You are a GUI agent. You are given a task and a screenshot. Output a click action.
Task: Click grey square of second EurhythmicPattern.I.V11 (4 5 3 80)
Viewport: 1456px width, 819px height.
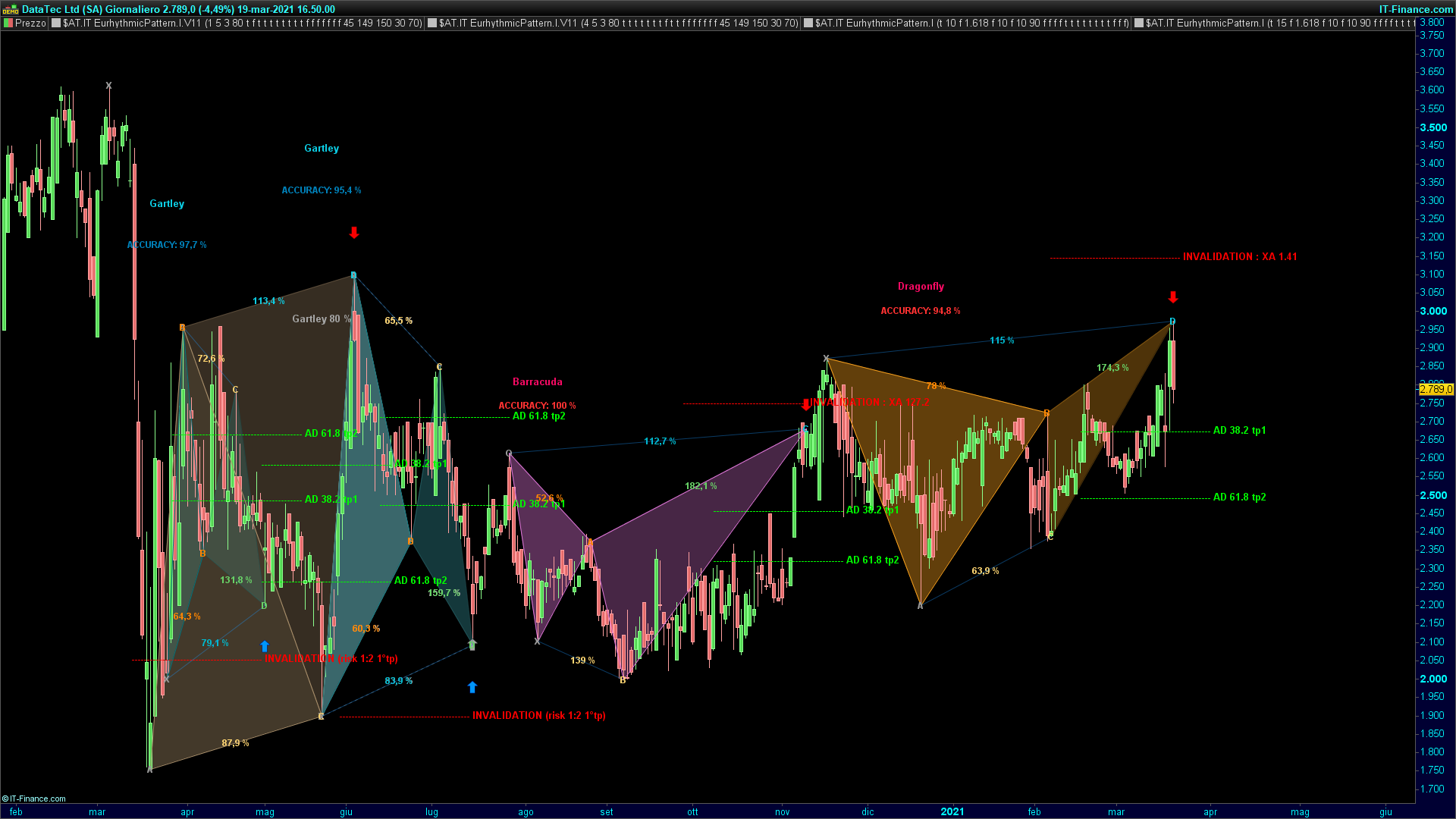click(432, 23)
